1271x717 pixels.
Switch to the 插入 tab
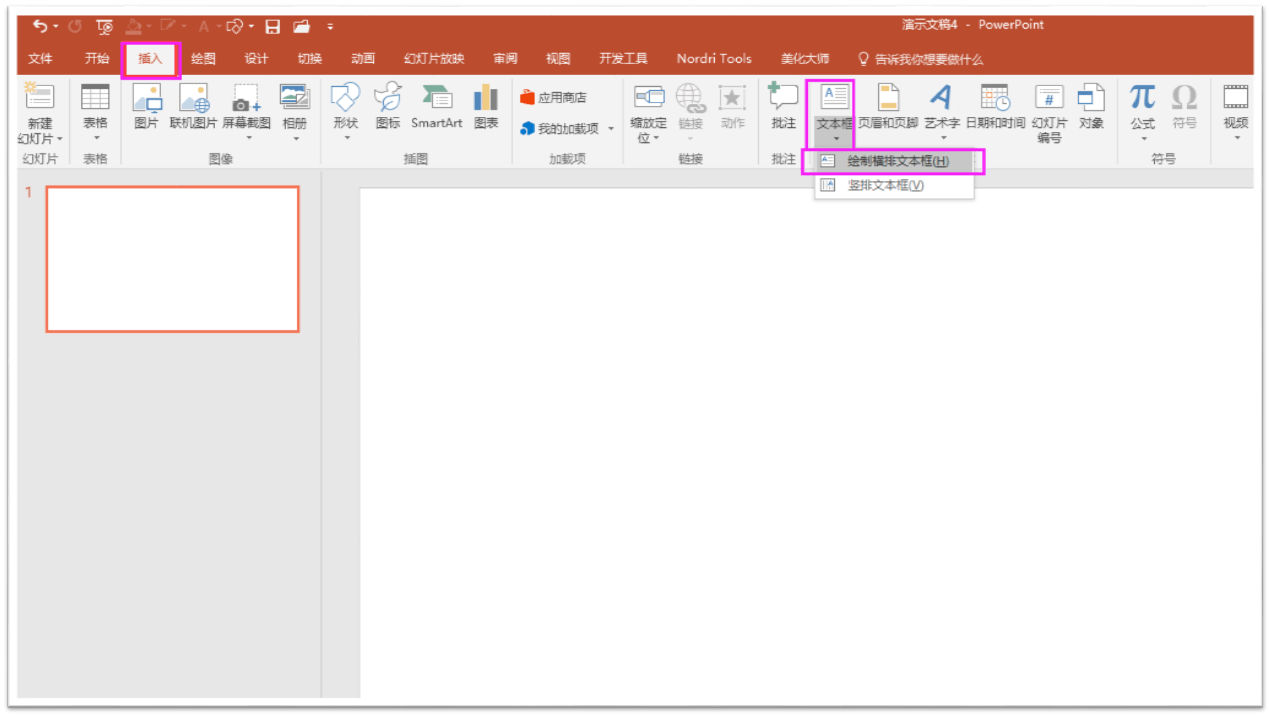coord(150,59)
